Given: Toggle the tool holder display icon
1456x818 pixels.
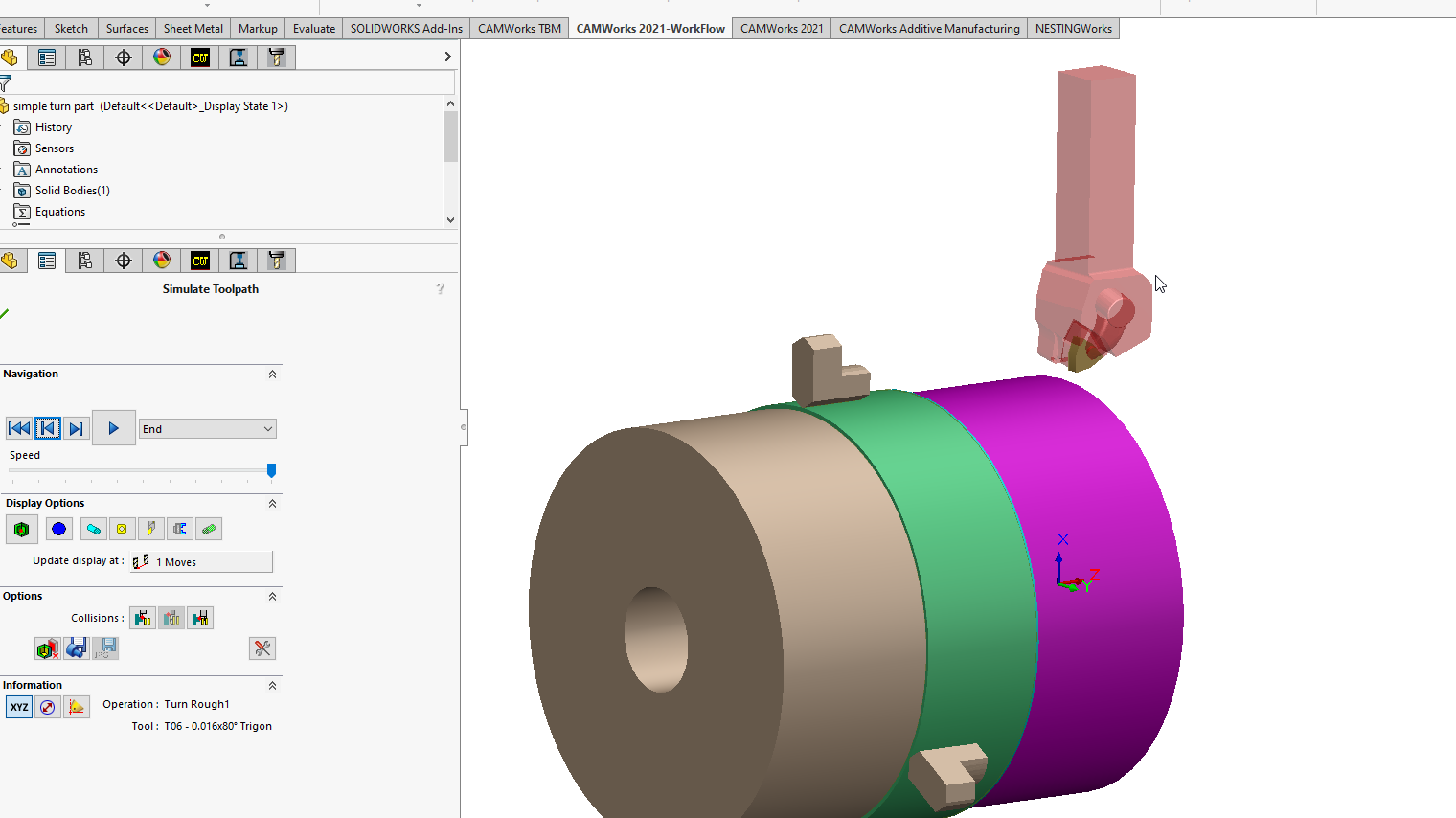Looking at the screenshot, I should coord(180,529).
